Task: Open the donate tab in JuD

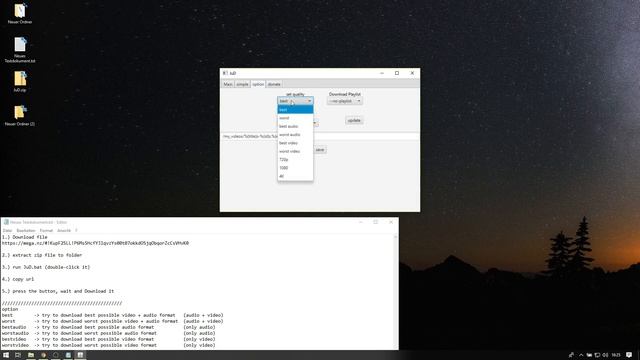Action: click(x=274, y=84)
